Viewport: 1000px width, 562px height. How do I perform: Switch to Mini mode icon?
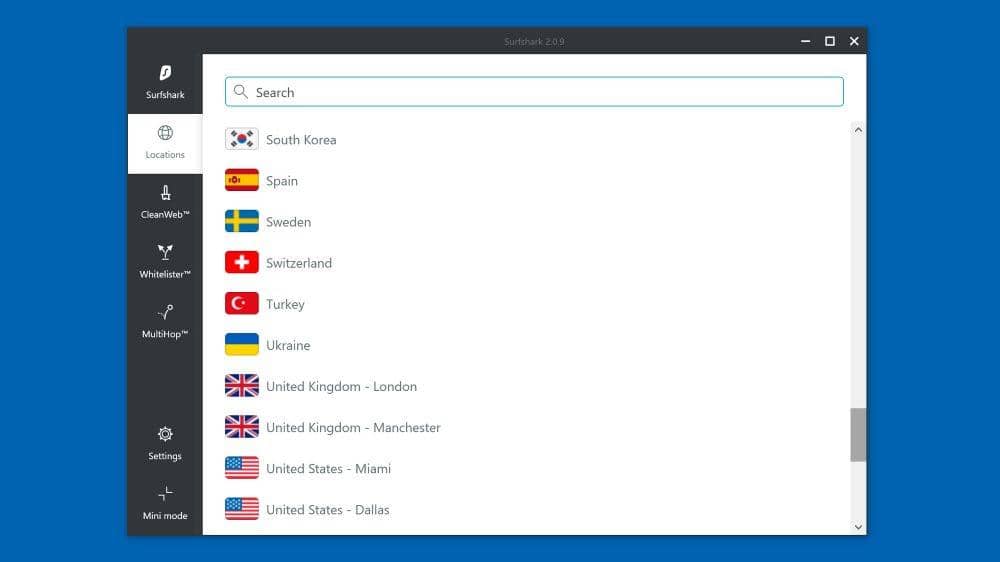[165, 494]
